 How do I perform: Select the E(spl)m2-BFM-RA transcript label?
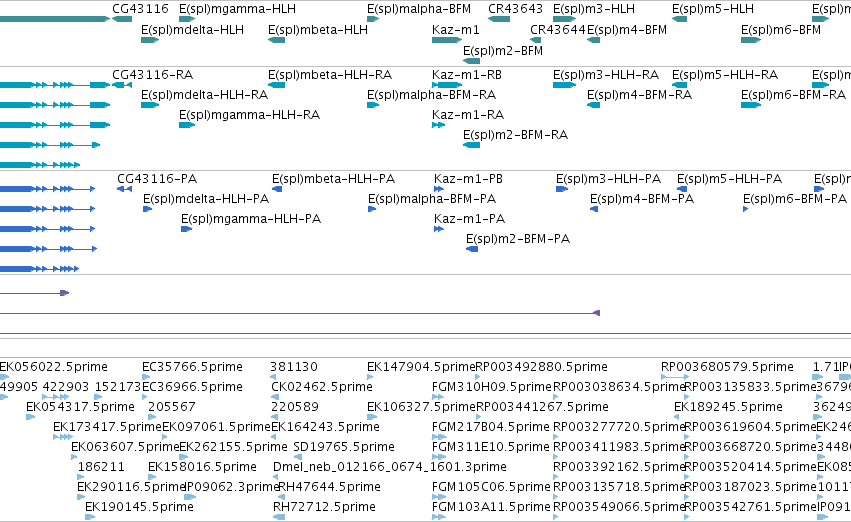coord(515,135)
